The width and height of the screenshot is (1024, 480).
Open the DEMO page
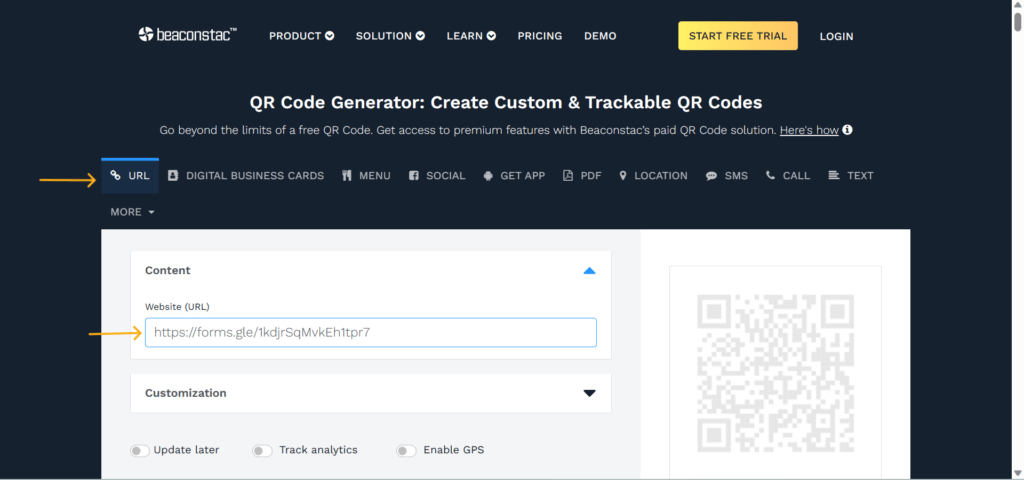[600, 36]
